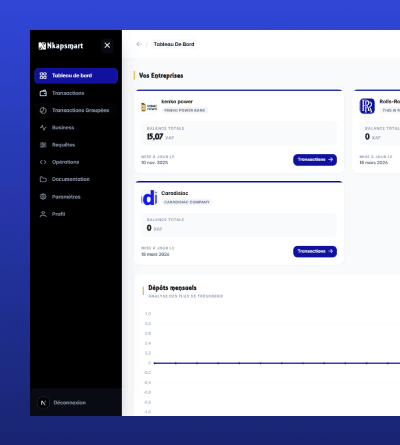Open Tableau de bord in the sidebar
The height and width of the screenshot is (445, 400).
[x=76, y=76]
